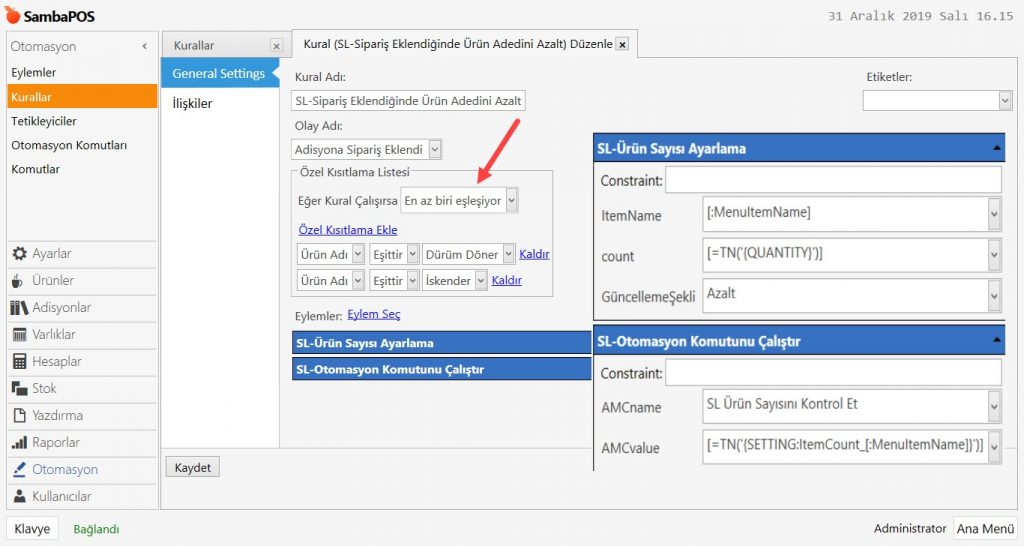Click the Kural Adı text field
Viewport: 1024px width, 546px height.
point(408,101)
